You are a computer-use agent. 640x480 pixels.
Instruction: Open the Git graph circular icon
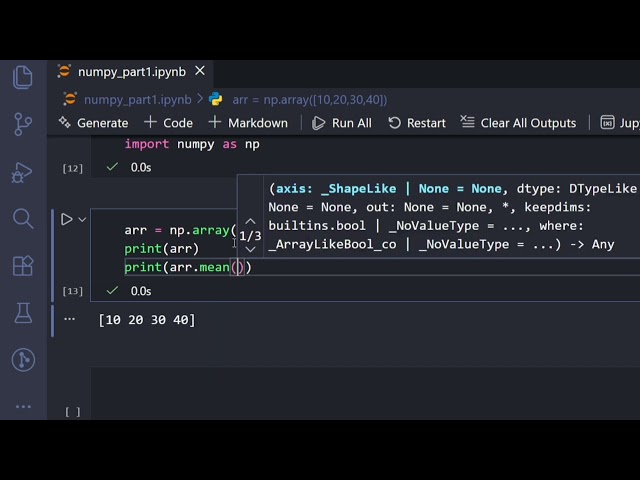(23, 360)
